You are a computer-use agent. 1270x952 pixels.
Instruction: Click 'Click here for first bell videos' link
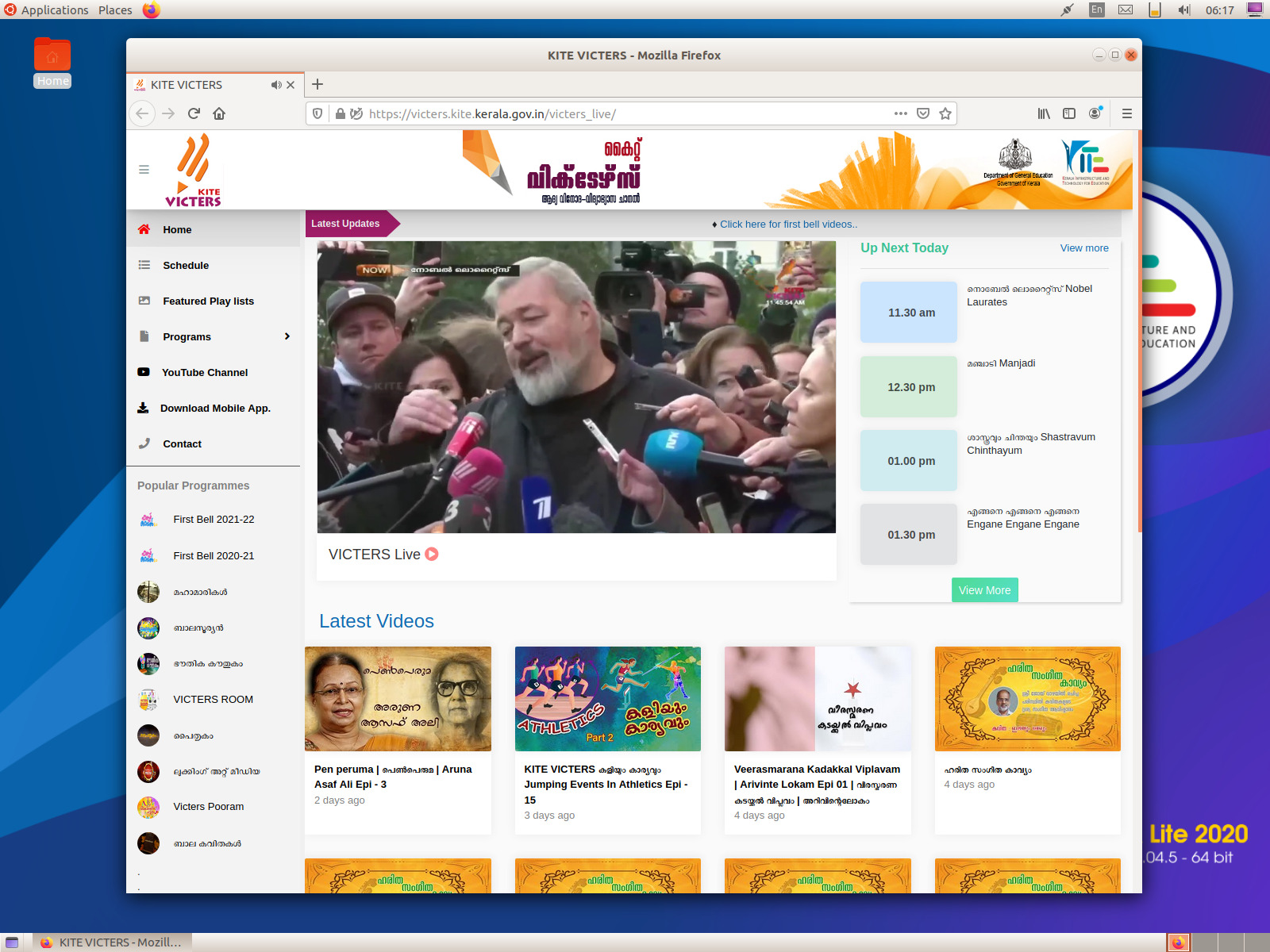click(x=788, y=225)
